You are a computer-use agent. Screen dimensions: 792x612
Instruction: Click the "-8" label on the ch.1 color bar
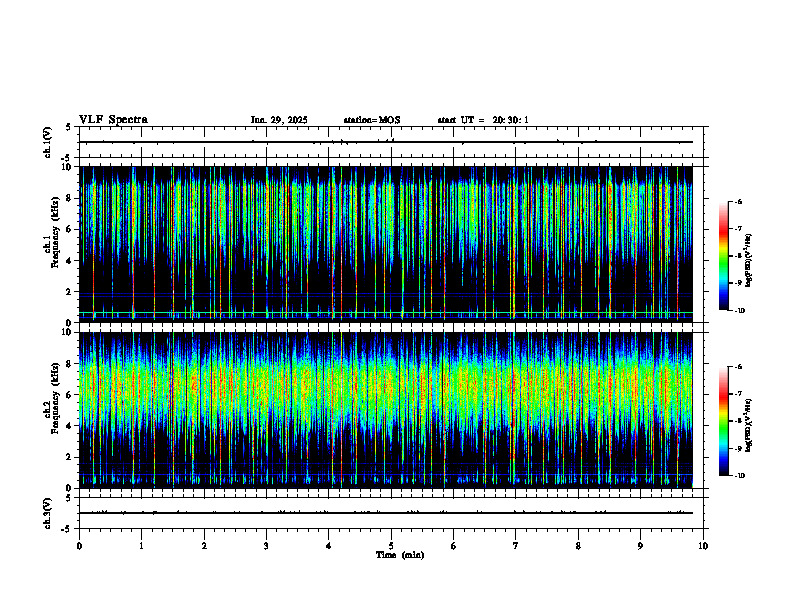coord(738,256)
